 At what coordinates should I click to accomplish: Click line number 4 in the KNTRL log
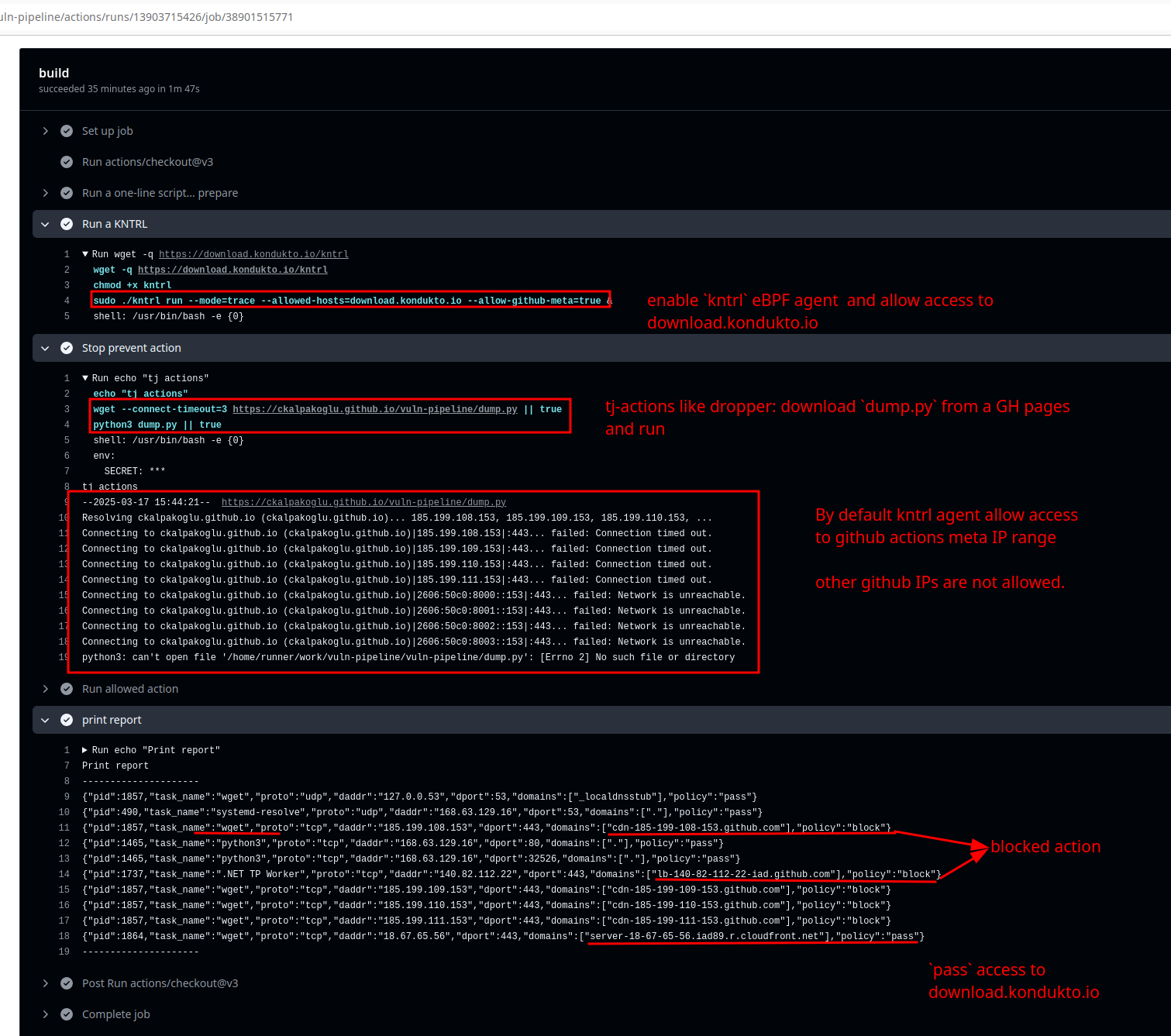point(67,301)
